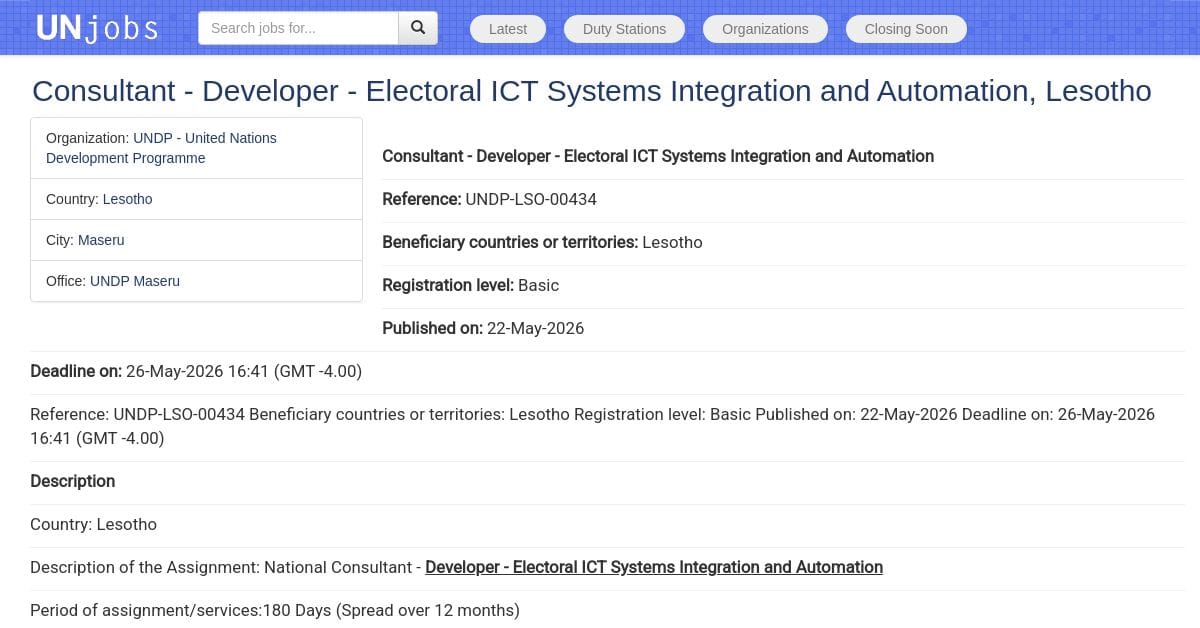Click the page title heading
This screenshot has width=1200, height=628.
(x=592, y=91)
